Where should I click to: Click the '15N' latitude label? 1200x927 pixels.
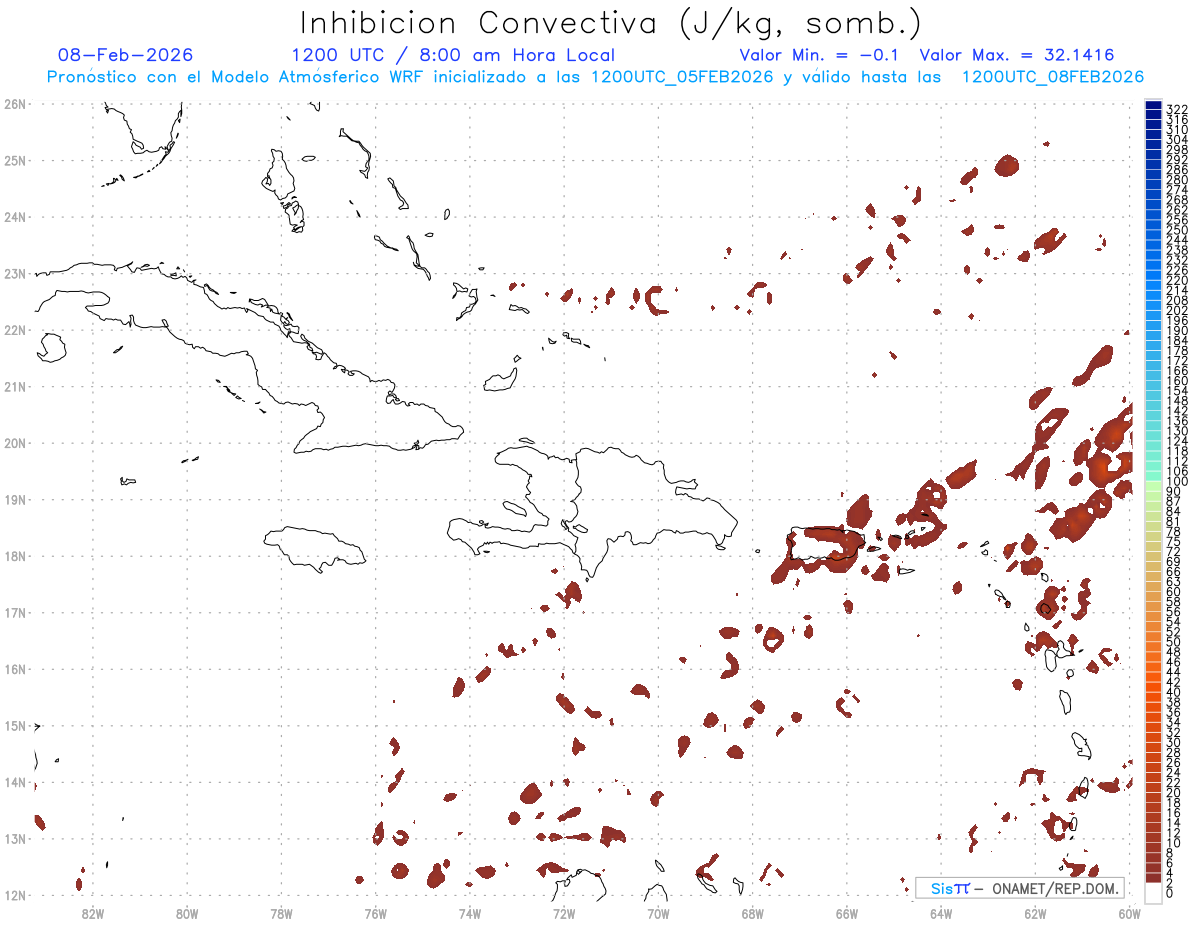coord(15,726)
